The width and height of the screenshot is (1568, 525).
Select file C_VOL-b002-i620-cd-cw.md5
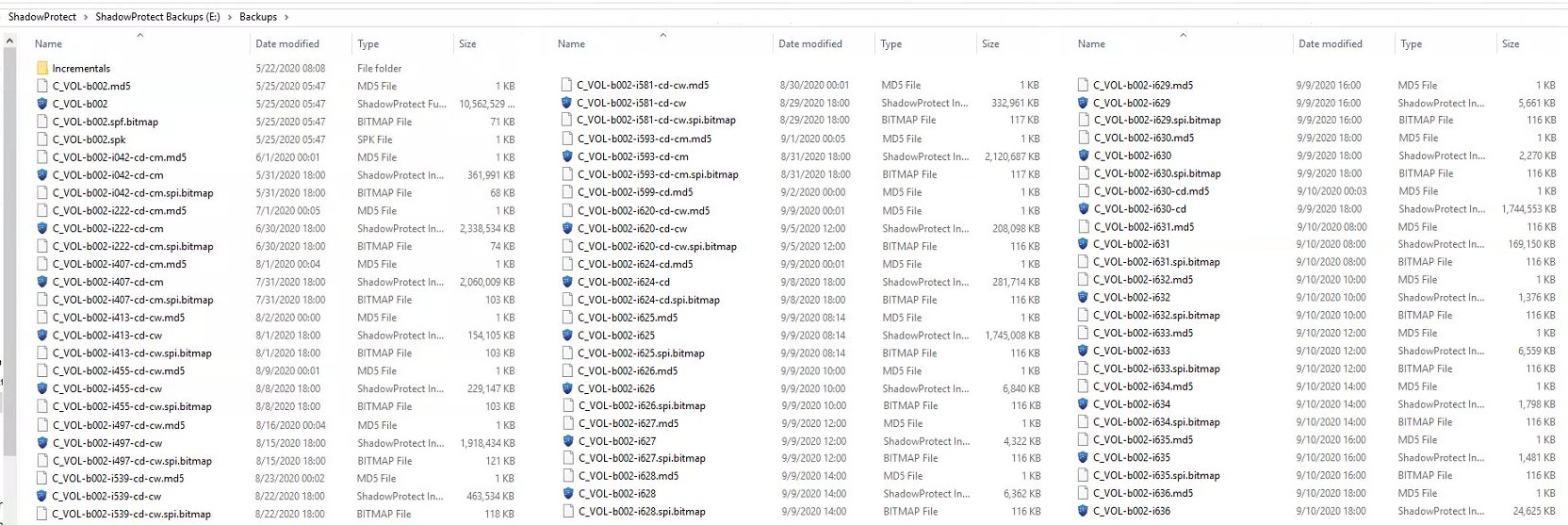tap(644, 210)
